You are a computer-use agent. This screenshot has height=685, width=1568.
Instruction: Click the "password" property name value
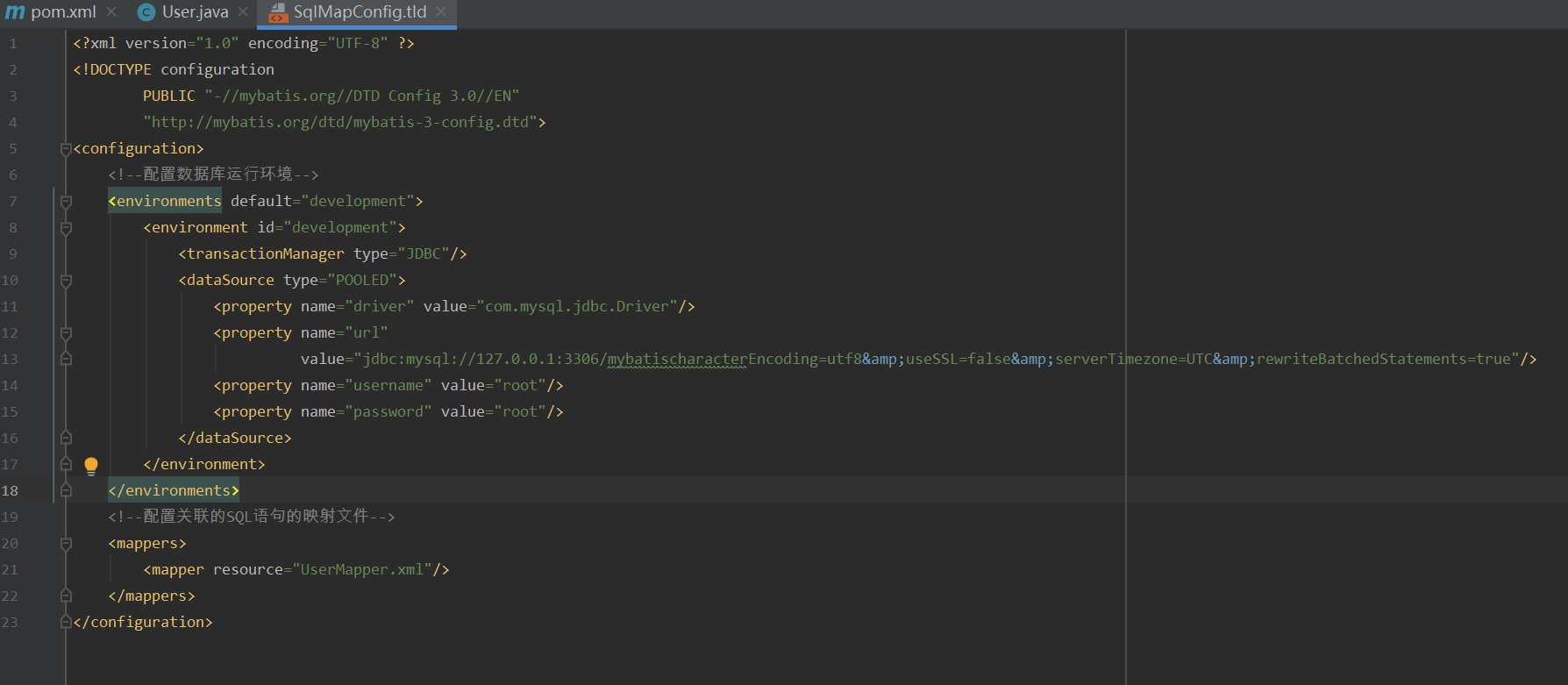tap(388, 411)
